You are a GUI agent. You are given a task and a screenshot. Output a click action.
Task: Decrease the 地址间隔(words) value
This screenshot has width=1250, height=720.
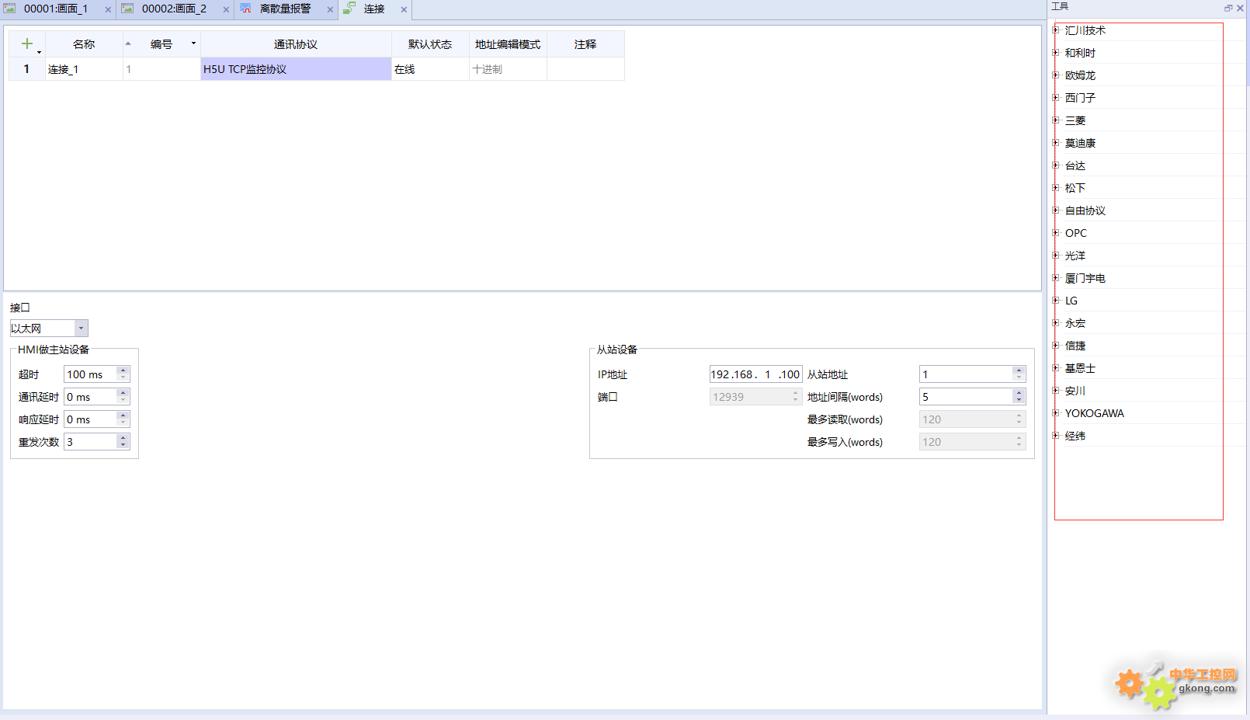point(1019,401)
